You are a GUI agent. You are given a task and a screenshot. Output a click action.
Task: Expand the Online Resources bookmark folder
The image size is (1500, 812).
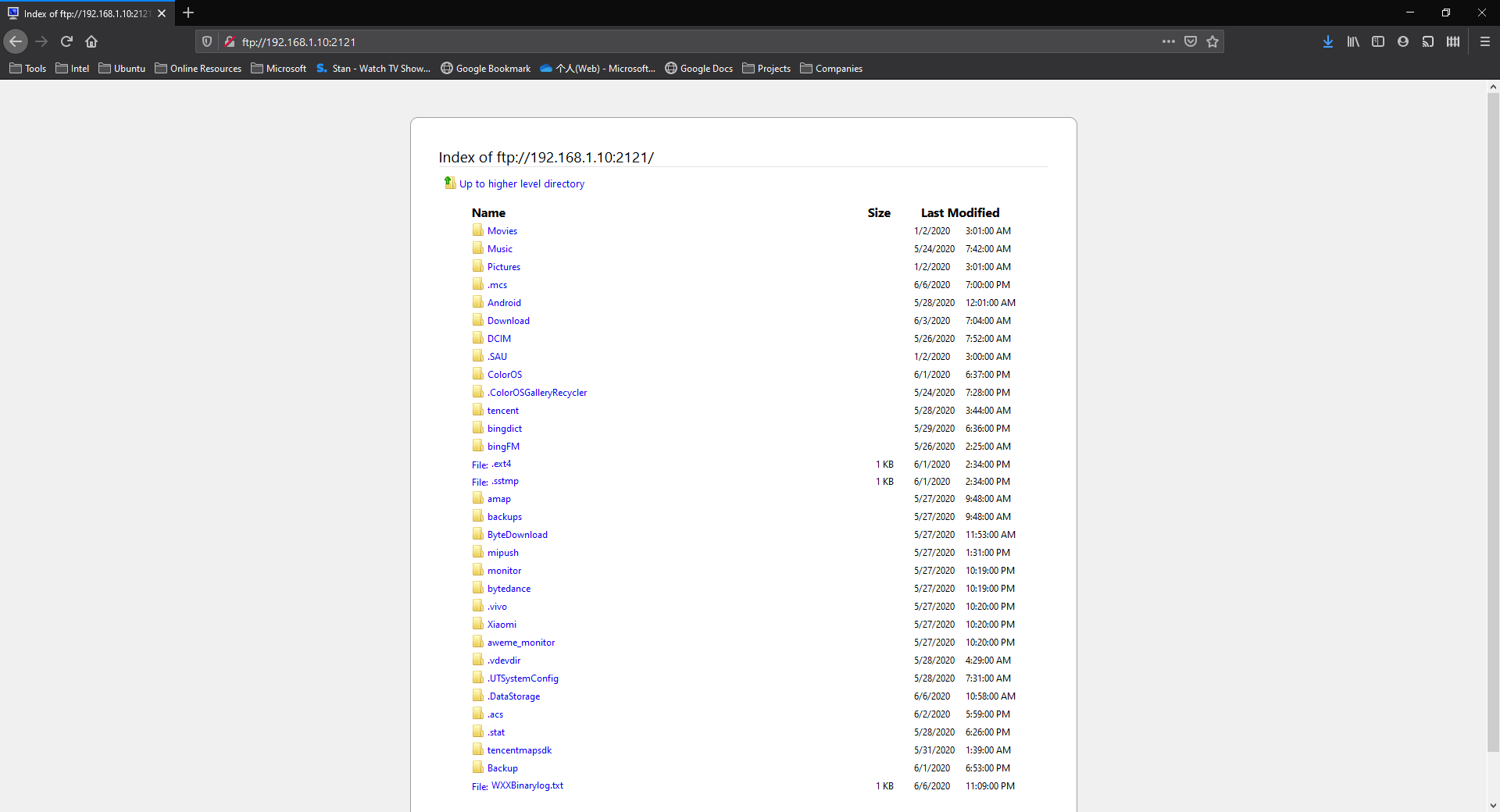(198, 69)
